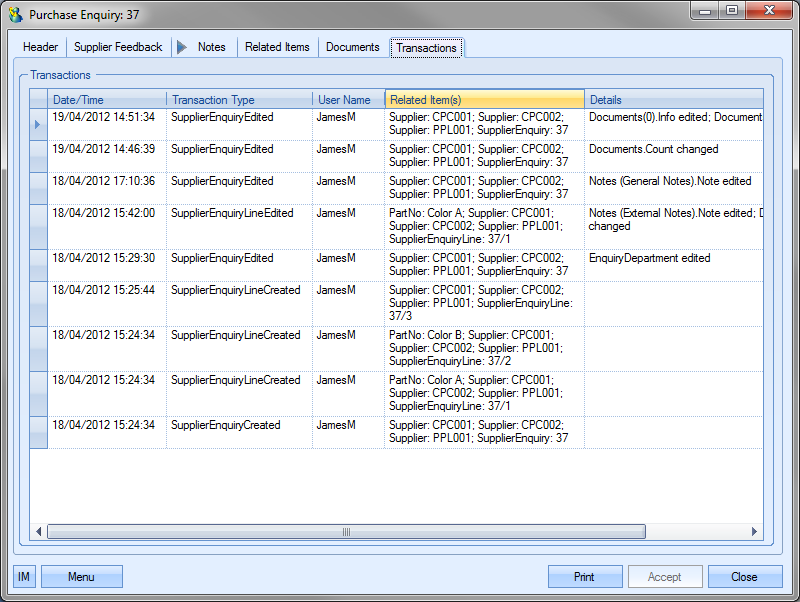Click the horizontal scrollbar right arrow
This screenshot has height=602, width=800.
coord(755,532)
